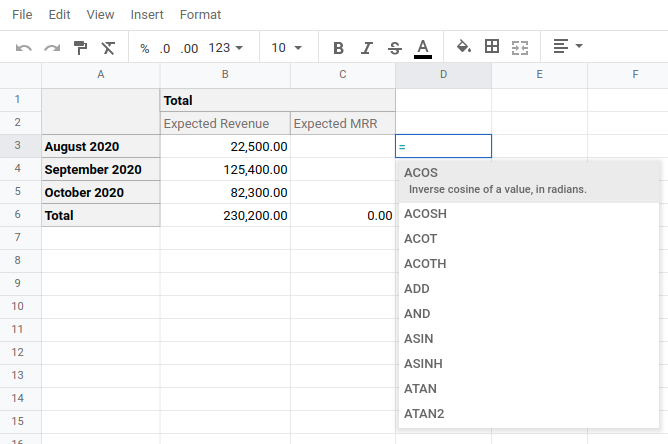668x444 pixels.
Task: Toggle Bold formatting
Action: 338,48
